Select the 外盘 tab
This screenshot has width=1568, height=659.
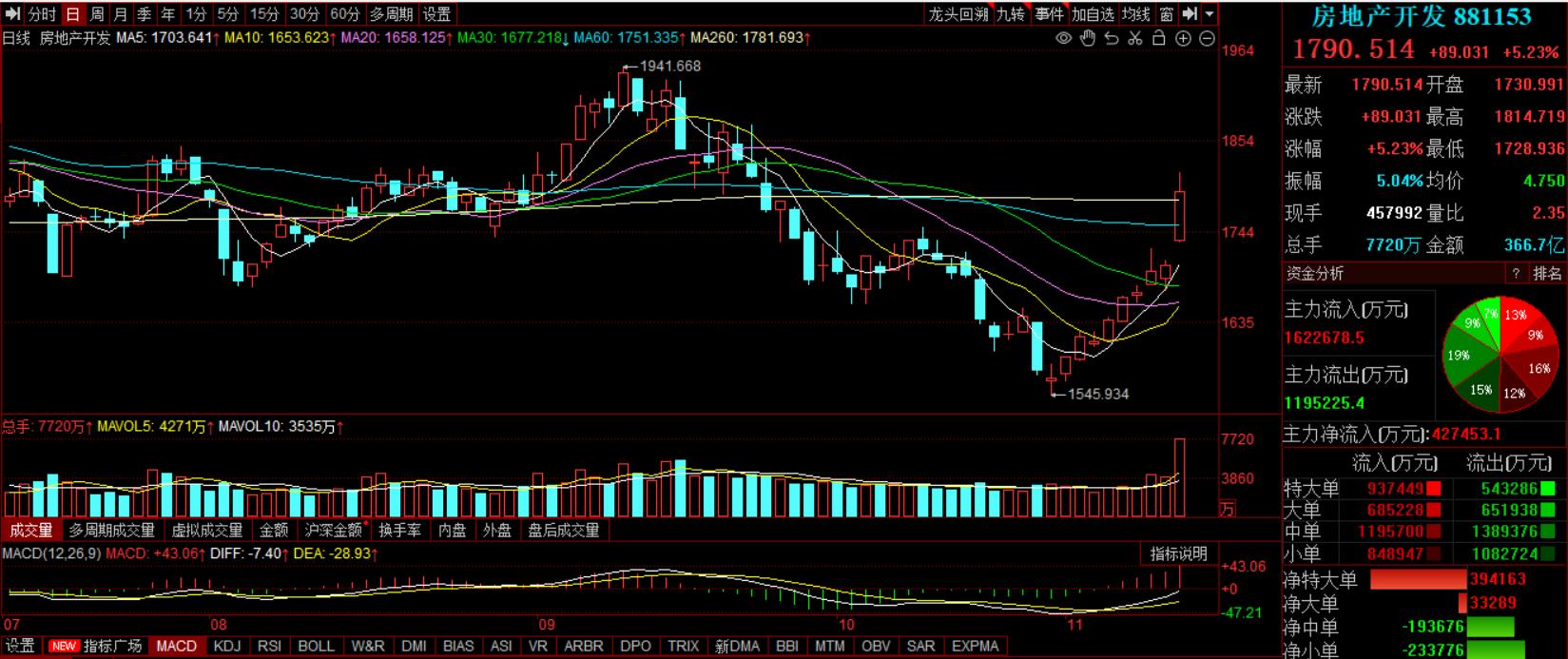[x=496, y=530]
